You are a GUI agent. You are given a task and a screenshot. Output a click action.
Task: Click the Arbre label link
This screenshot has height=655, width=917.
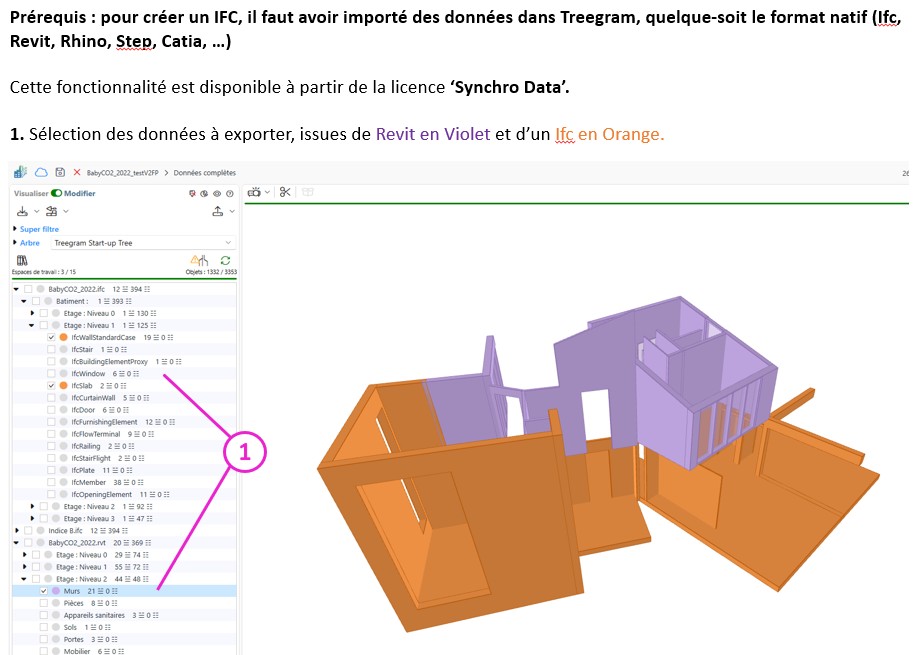pyautogui.click(x=30, y=243)
